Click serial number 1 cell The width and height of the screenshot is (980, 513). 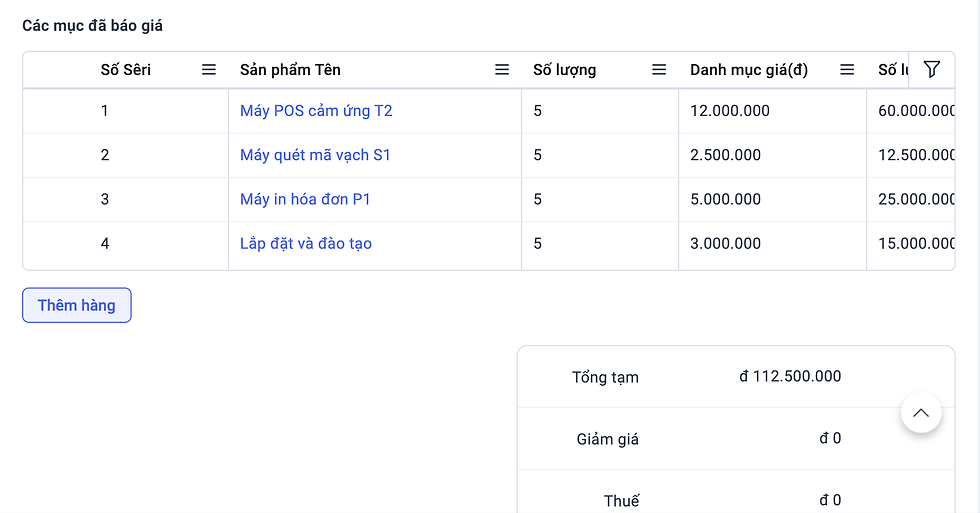point(126,111)
